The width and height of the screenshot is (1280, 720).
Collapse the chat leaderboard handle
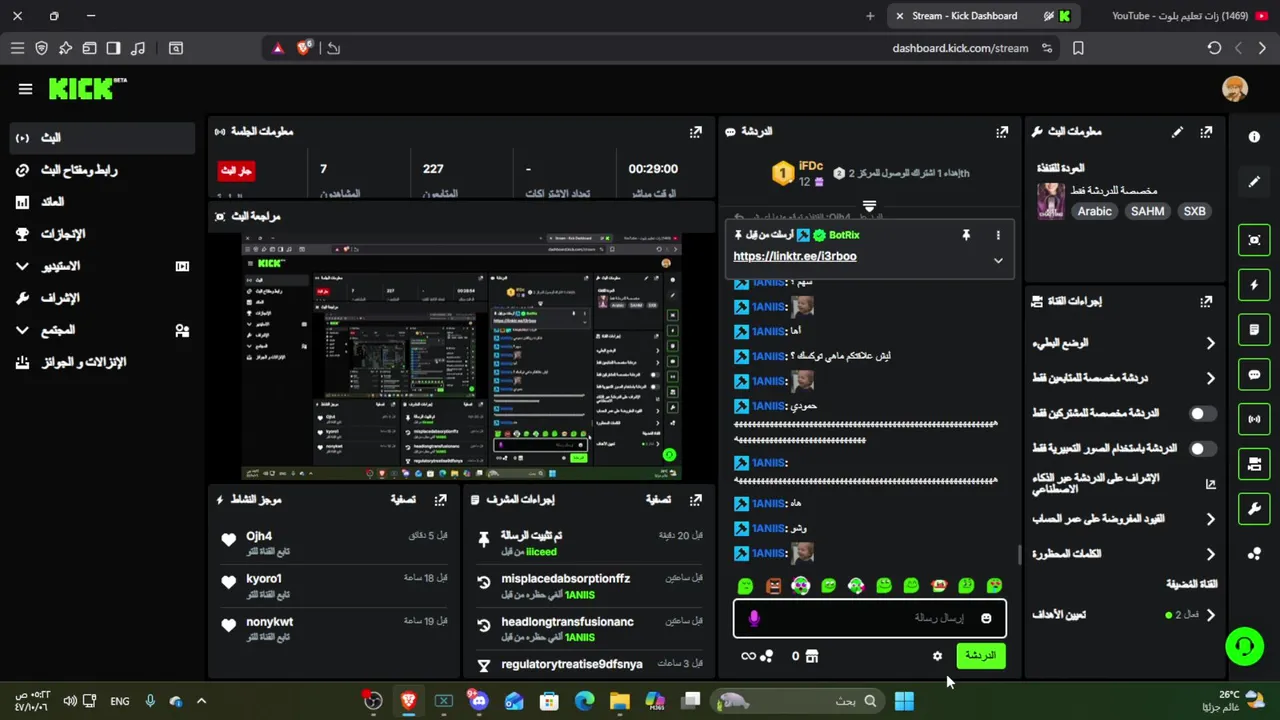[869, 207]
